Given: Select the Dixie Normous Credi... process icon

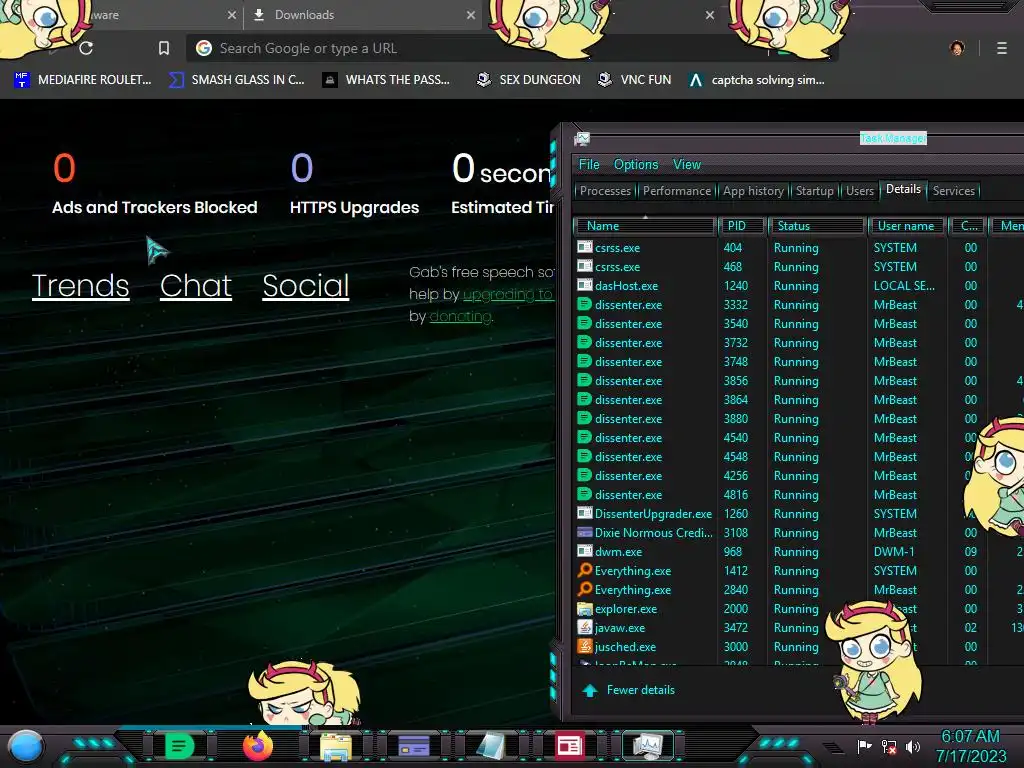Looking at the screenshot, I should (x=584, y=532).
